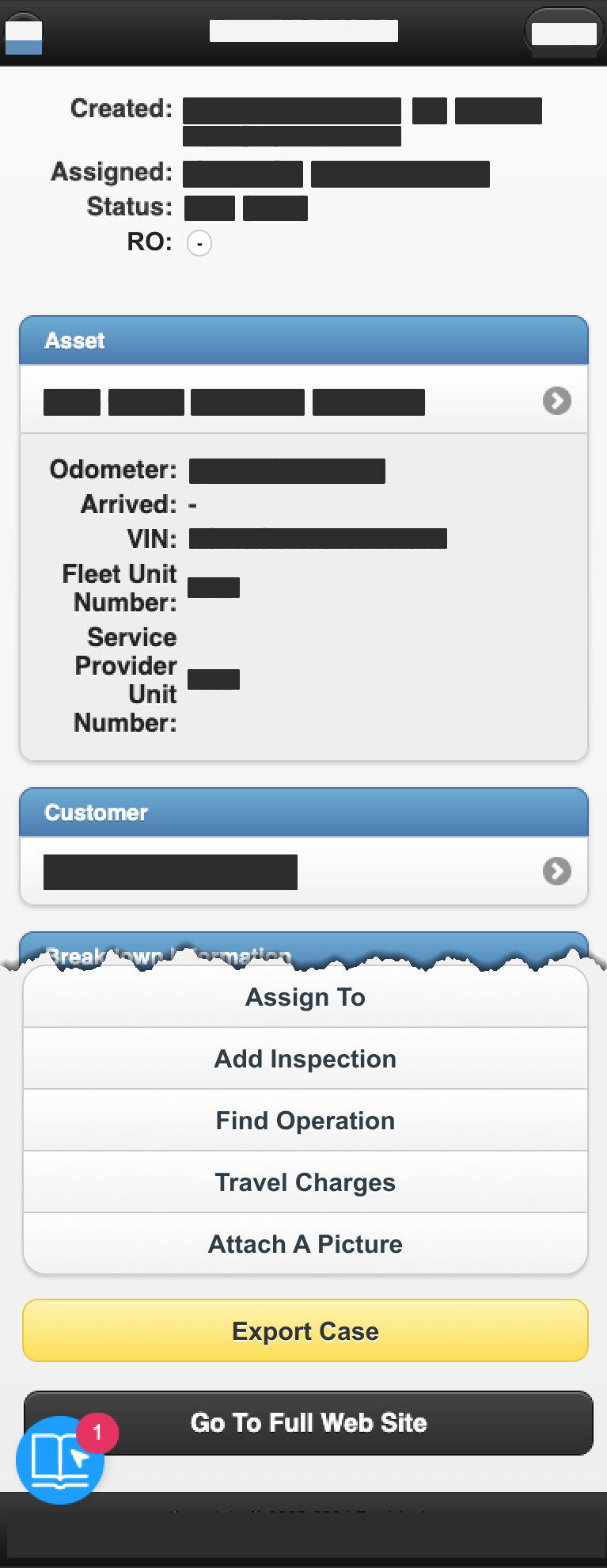Choose Add Inspection from the list
The width and height of the screenshot is (607, 1568).
point(305,1059)
